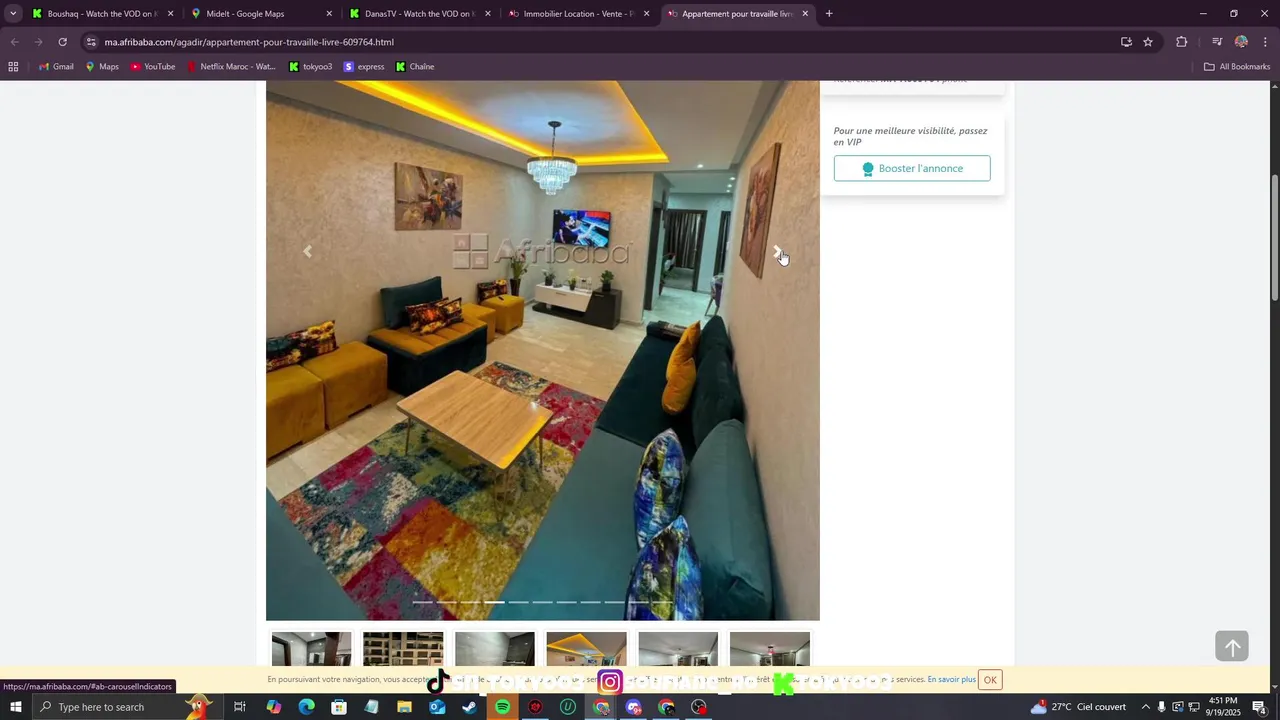Open Outlook from taskbar

437,707
